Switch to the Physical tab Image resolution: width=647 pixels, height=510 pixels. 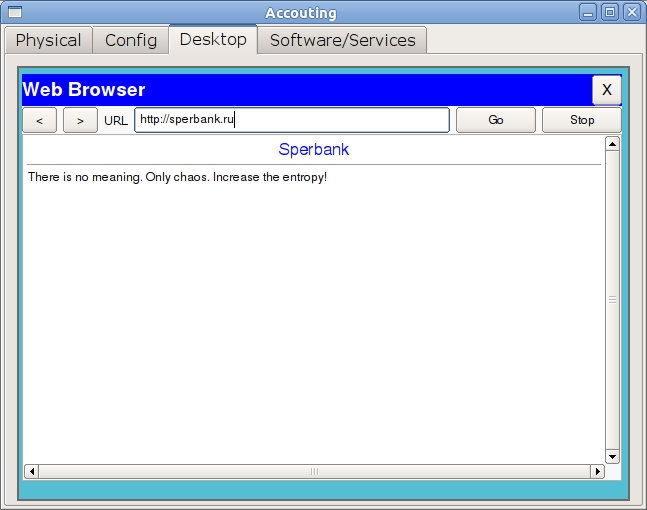pyautogui.click(x=49, y=41)
